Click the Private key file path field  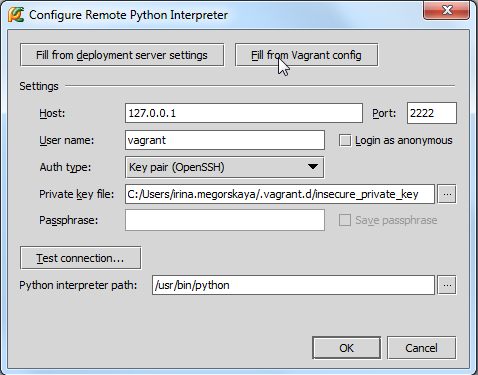(280, 194)
